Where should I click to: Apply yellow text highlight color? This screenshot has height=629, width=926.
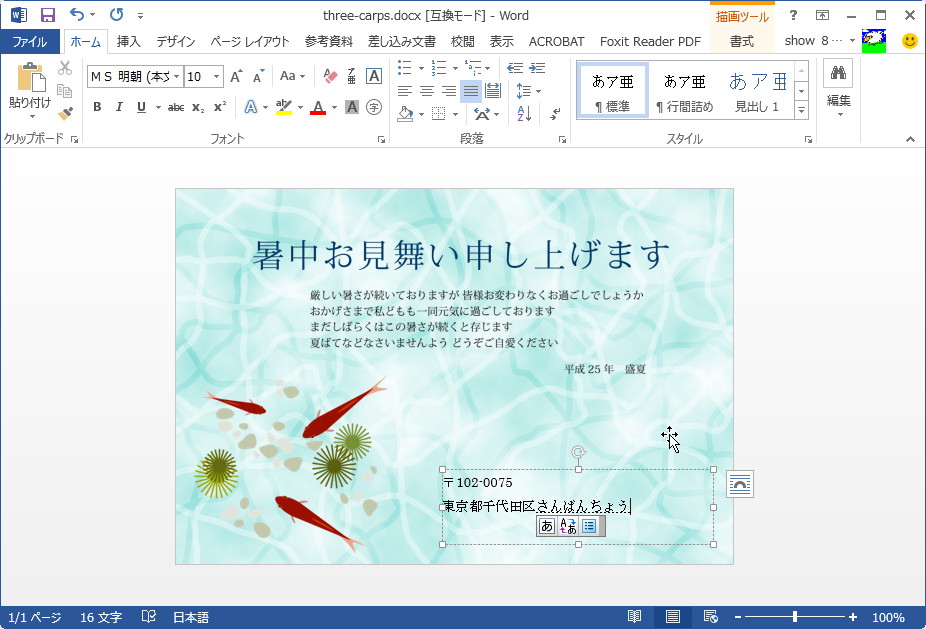[x=282, y=105]
